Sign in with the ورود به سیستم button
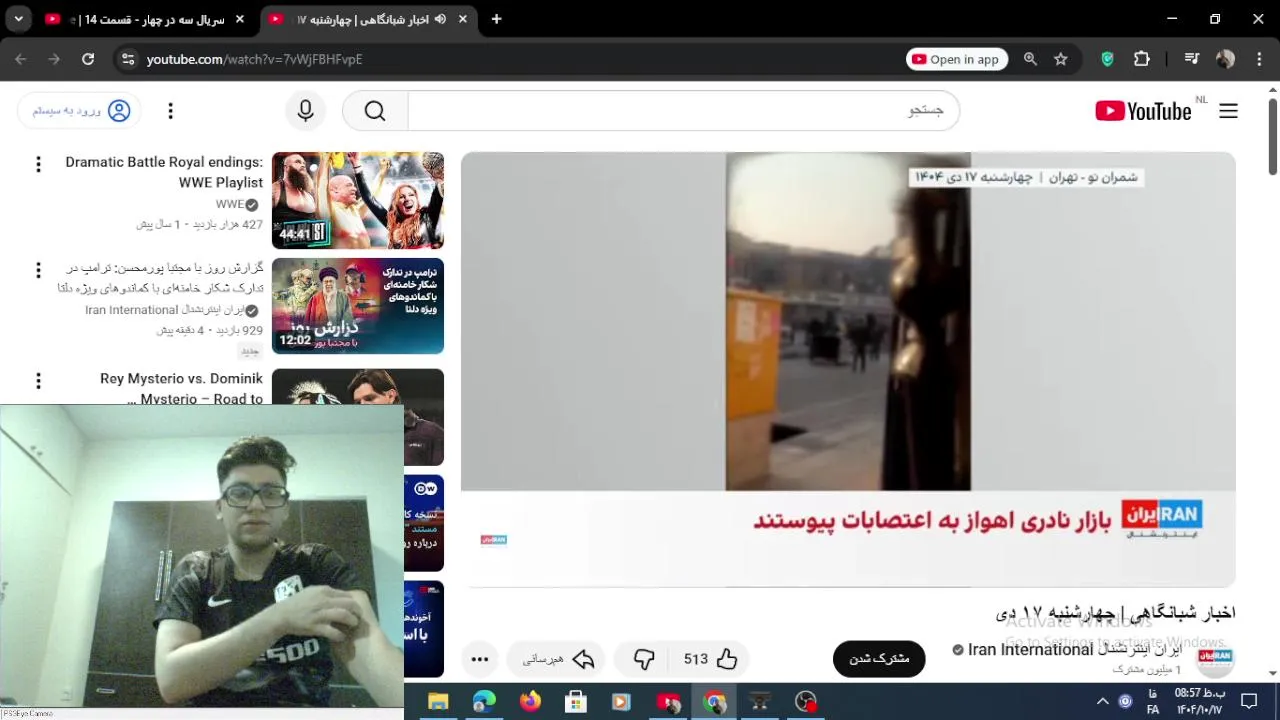The width and height of the screenshot is (1280, 720). [x=80, y=111]
